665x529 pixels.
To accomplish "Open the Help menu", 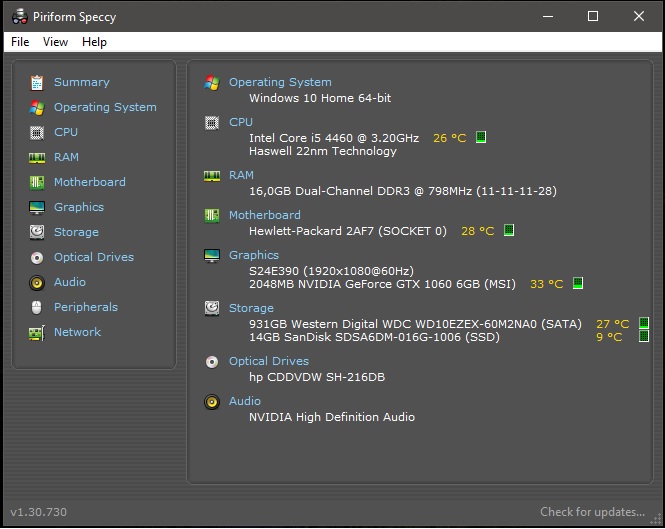I will [94, 42].
